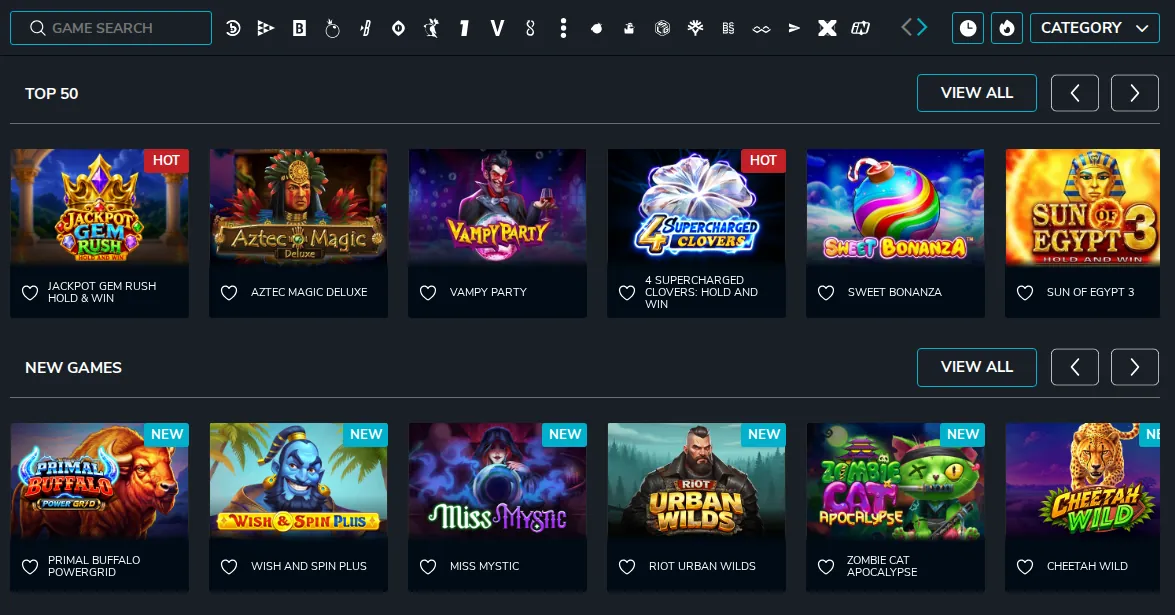
Task: Select the wavy infinity provider icon
Action: [761, 29]
